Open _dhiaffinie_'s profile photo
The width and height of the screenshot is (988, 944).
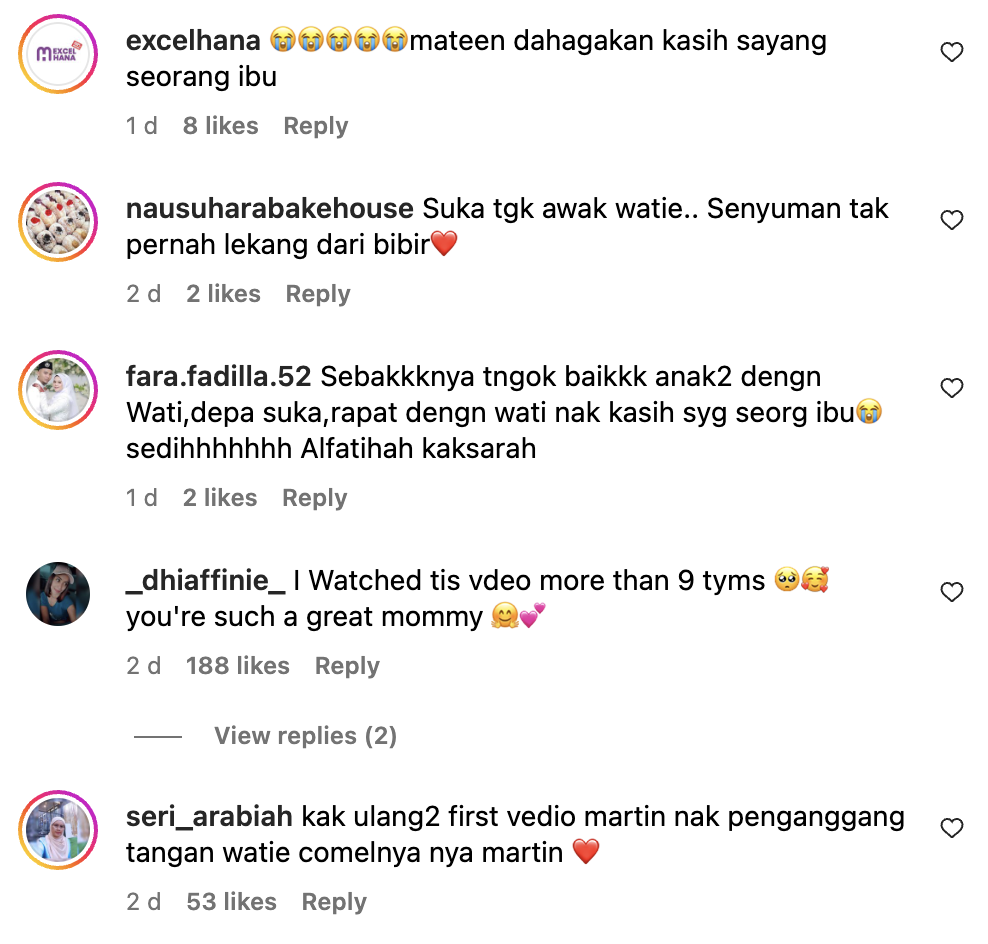click(58, 594)
